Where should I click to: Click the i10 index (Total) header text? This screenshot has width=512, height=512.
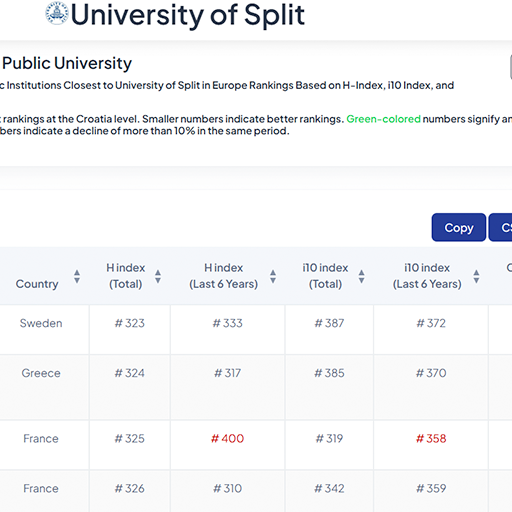point(325,276)
